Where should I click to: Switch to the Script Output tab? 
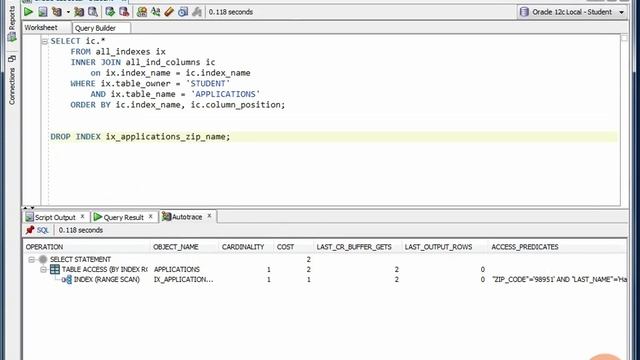(x=55, y=217)
